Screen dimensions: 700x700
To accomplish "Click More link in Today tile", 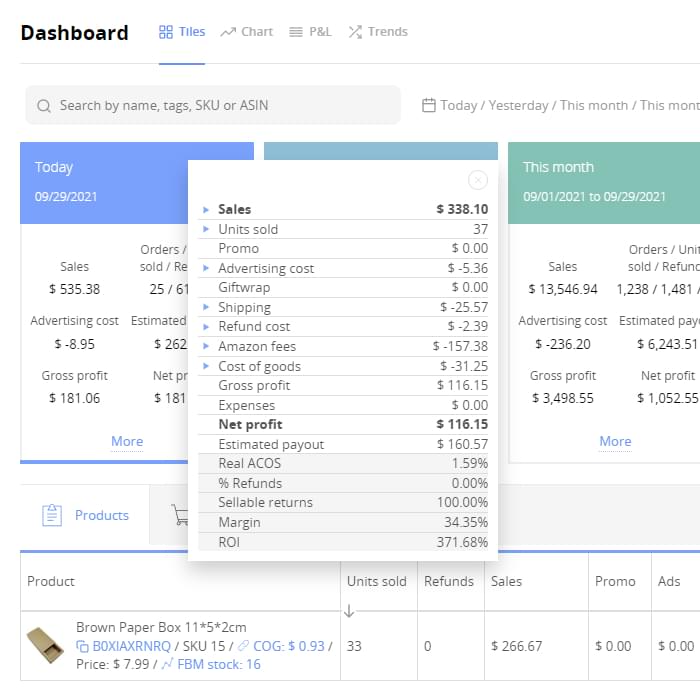I will [x=127, y=441].
